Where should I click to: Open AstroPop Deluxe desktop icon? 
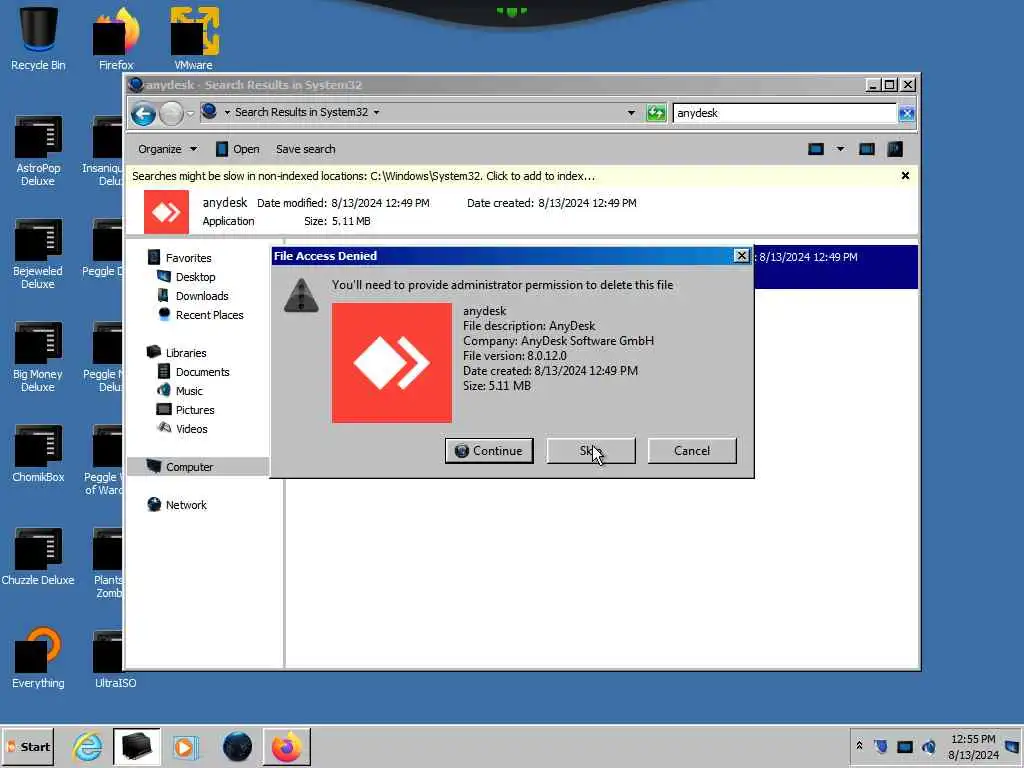coord(38,152)
